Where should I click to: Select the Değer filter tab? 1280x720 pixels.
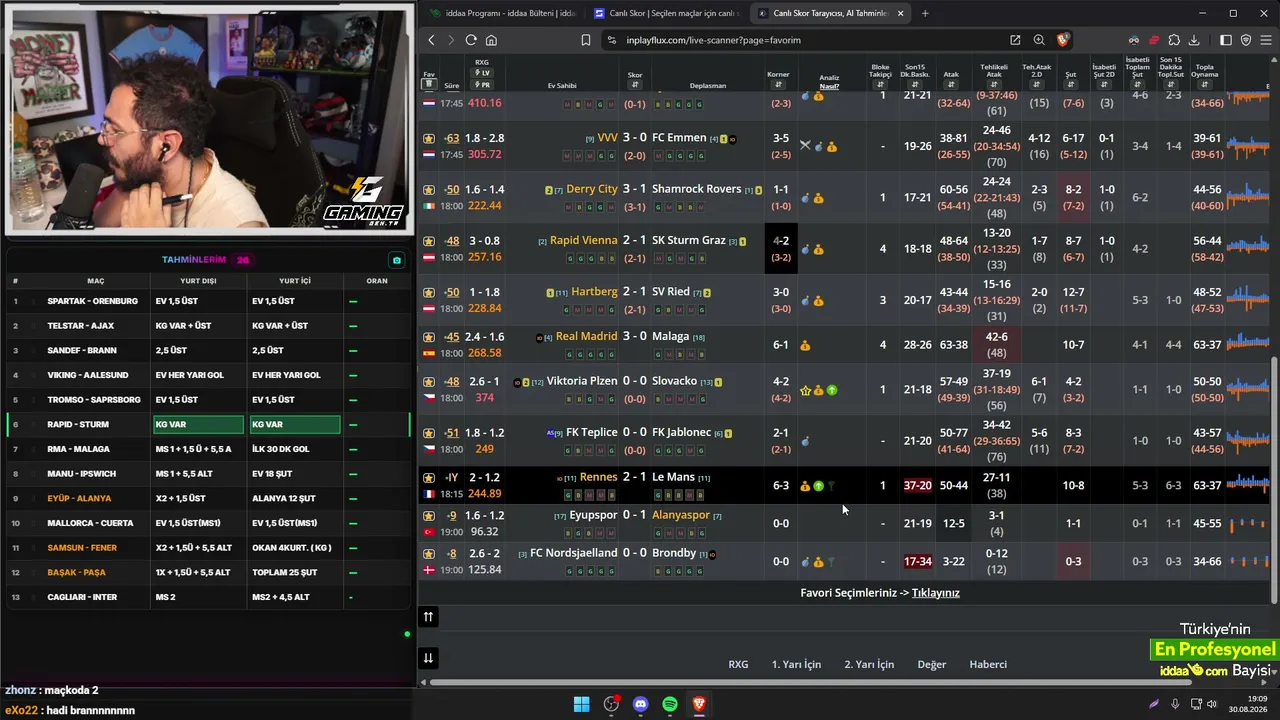[932, 664]
